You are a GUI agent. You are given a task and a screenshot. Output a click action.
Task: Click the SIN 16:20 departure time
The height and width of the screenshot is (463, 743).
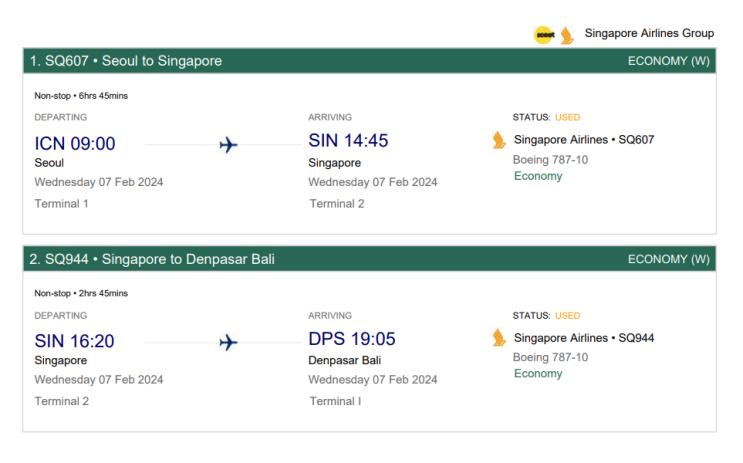pos(74,341)
